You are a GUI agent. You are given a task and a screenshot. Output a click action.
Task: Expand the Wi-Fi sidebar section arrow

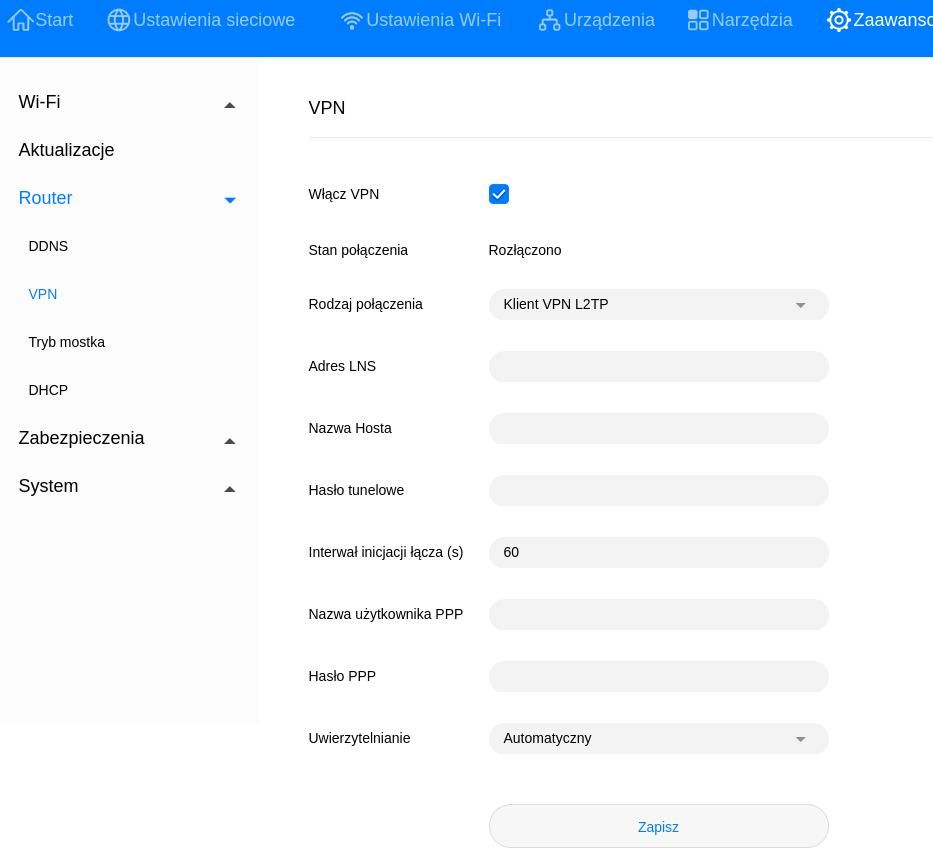pyautogui.click(x=230, y=105)
